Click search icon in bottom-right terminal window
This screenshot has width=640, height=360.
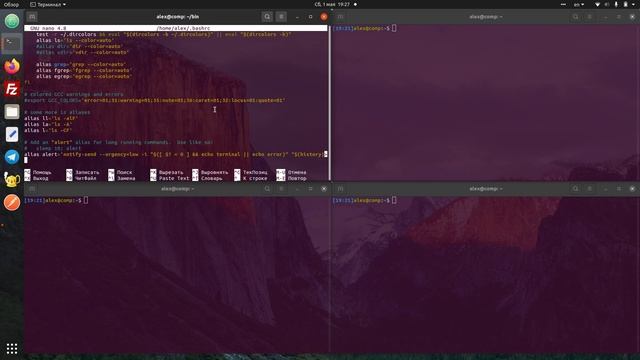point(575,189)
